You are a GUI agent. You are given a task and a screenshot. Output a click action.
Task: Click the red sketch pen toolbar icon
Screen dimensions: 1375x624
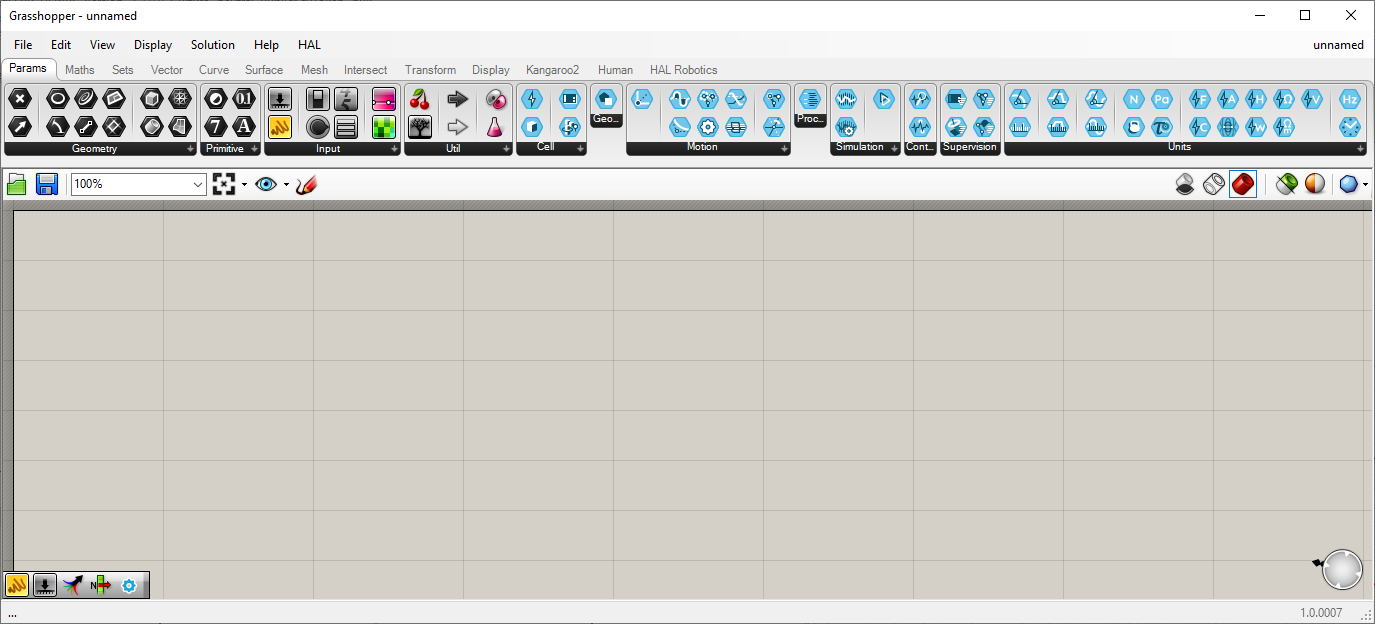tap(306, 184)
